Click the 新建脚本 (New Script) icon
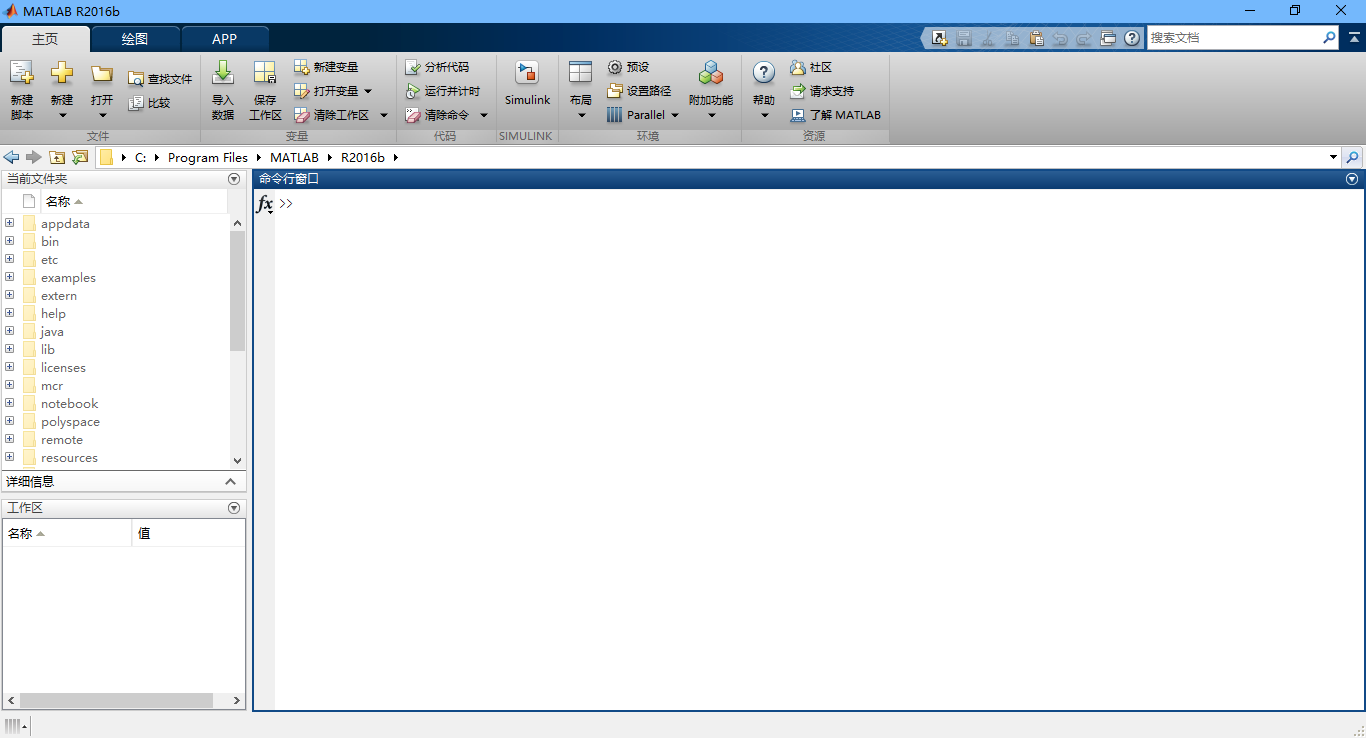This screenshot has width=1366, height=738. (x=22, y=74)
